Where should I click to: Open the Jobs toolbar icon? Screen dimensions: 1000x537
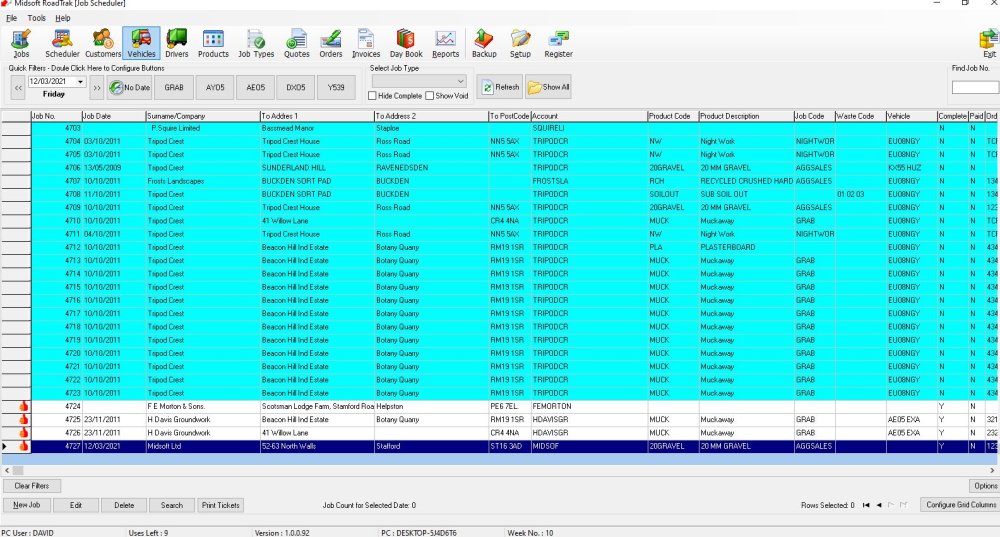pyautogui.click(x=21, y=43)
